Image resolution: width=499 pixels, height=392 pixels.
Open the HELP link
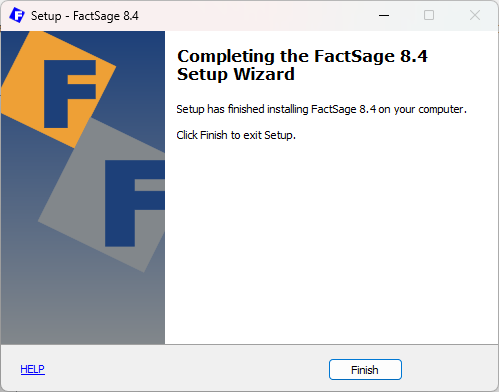33,369
